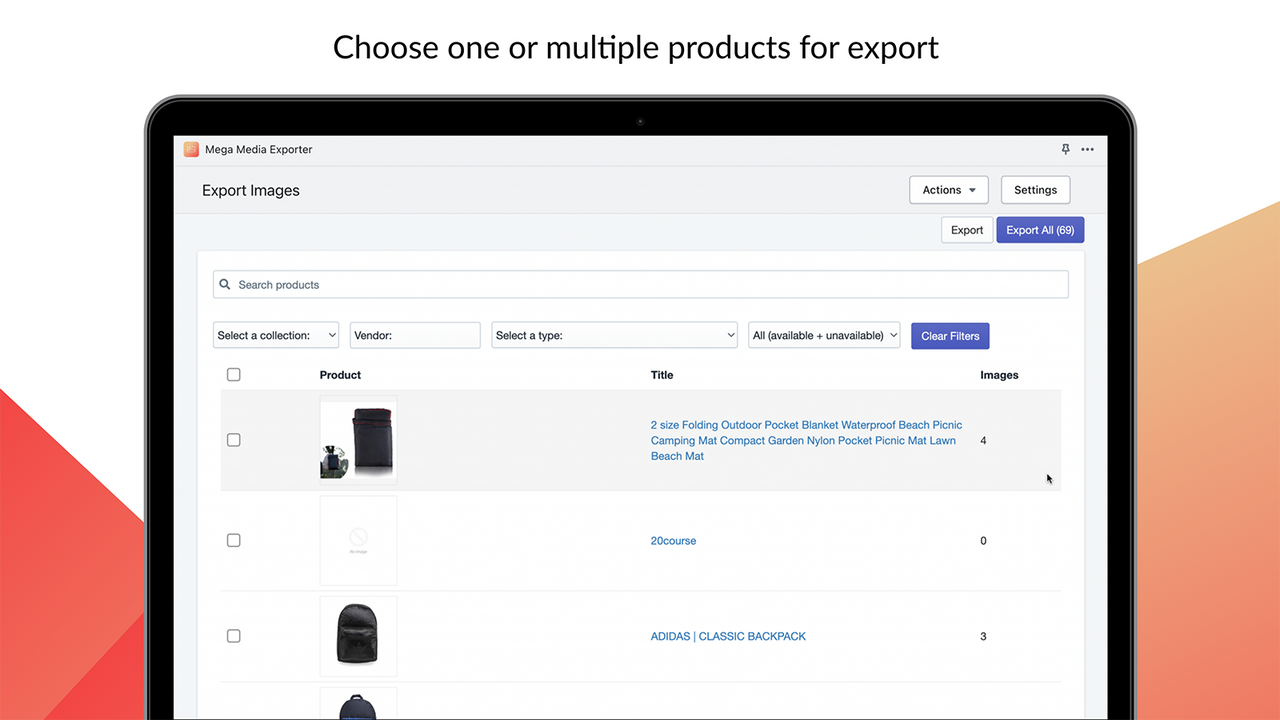Select the 20course product checkbox

[x=233, y=540]
